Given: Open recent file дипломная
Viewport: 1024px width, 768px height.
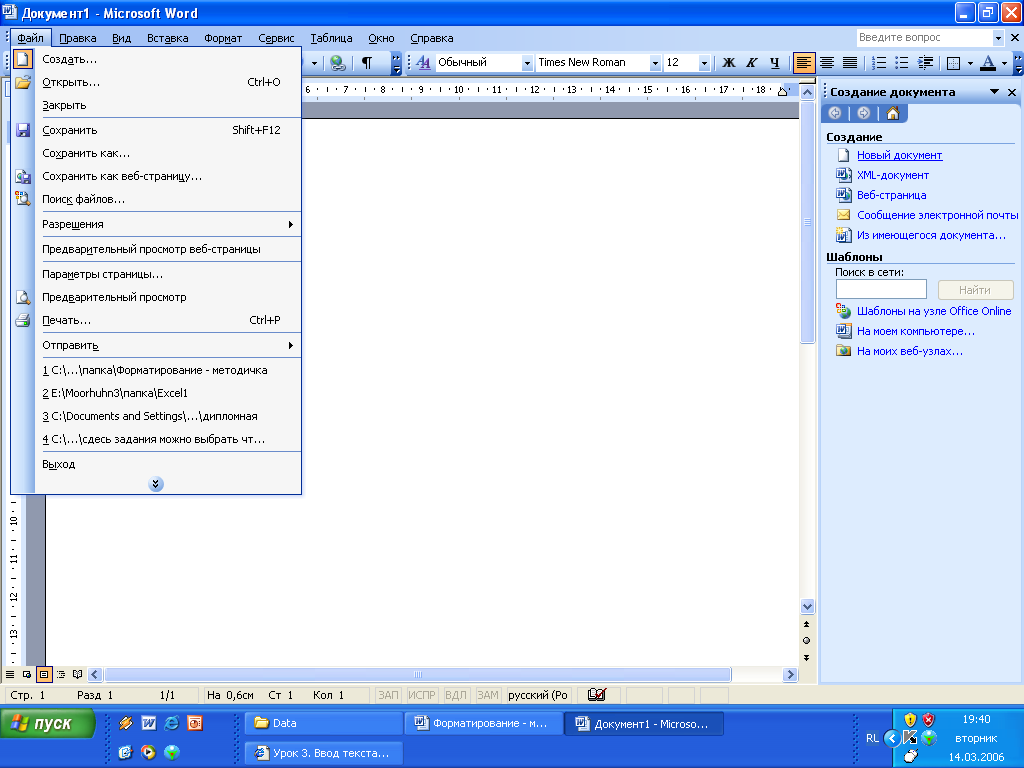Looking at the screenshot, I should (x=156, y=416).
